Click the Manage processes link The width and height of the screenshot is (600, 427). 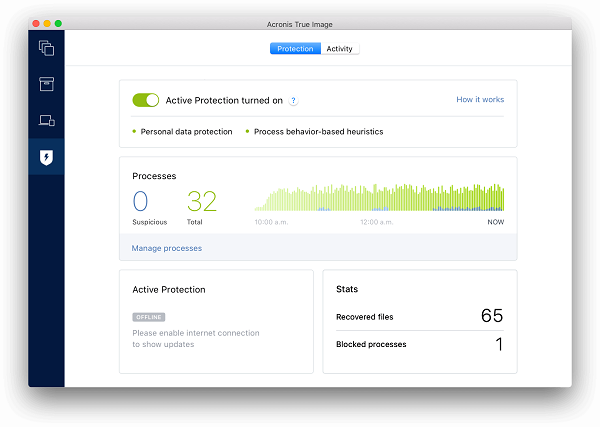tap(167, 248)
